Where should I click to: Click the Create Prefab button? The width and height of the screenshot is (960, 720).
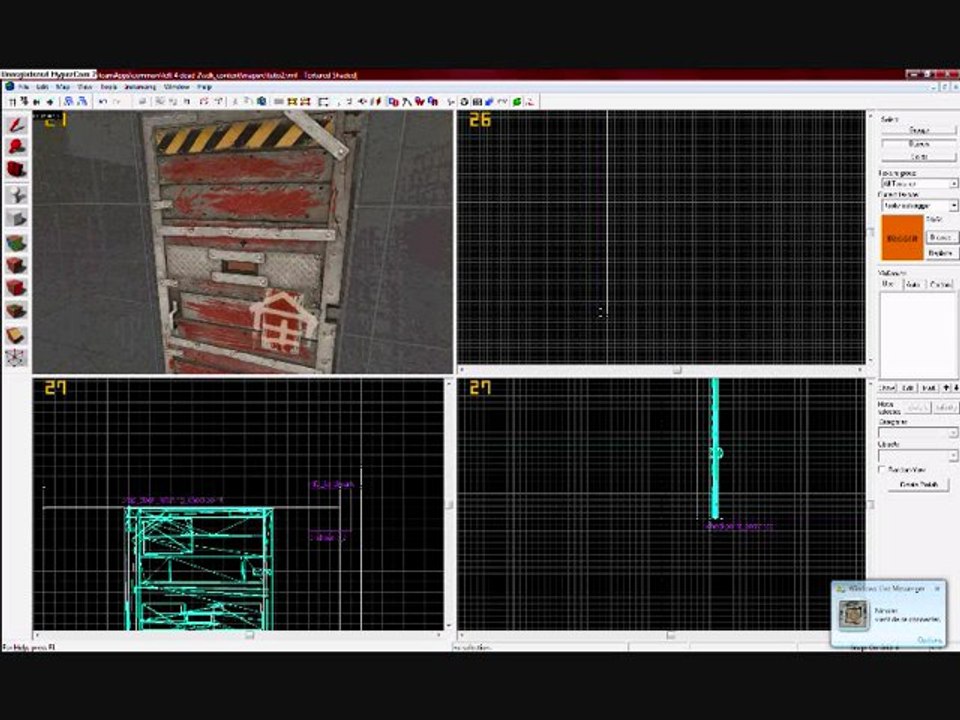tap(918, 484)
